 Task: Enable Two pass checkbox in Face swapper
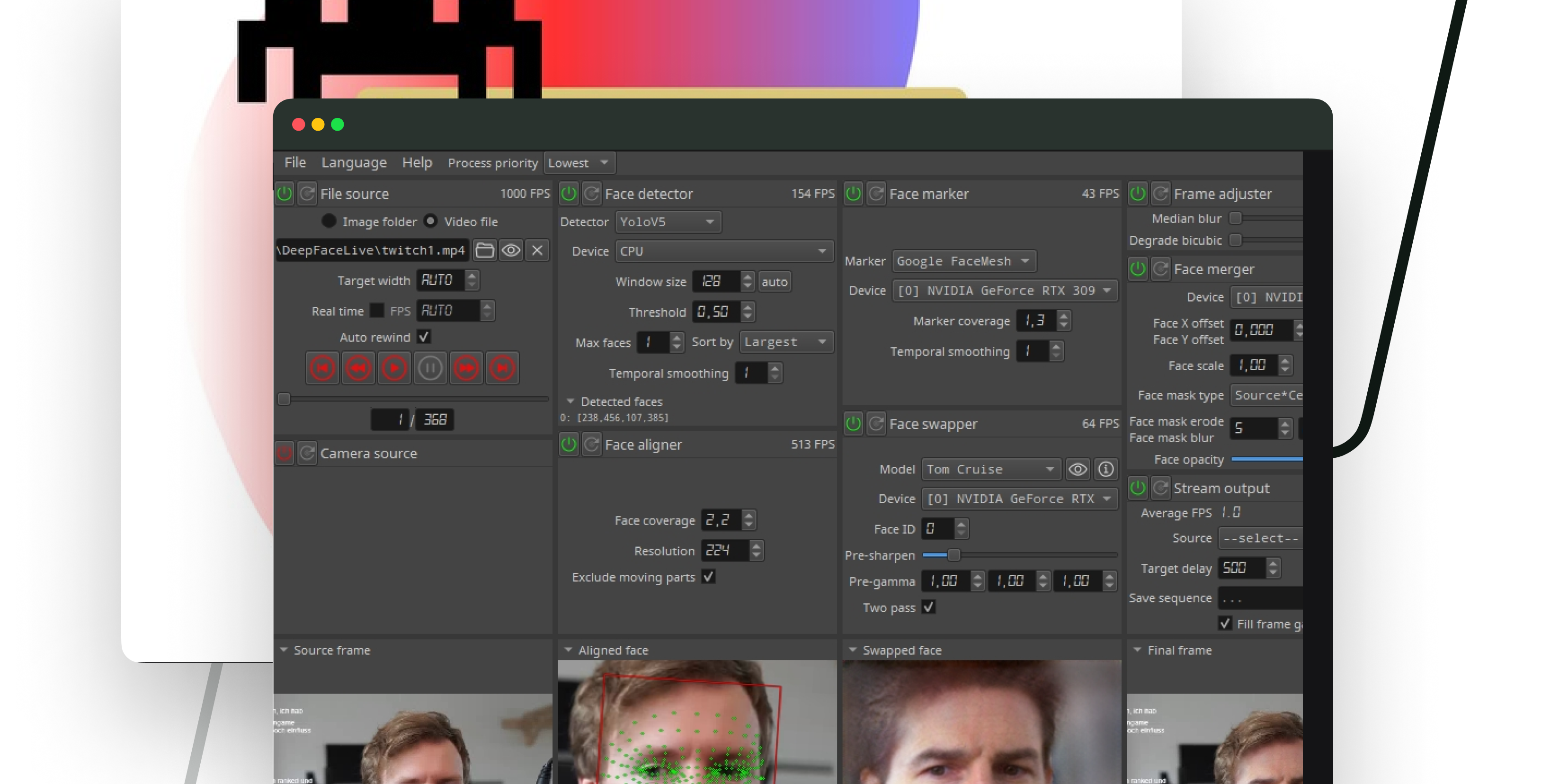point(927,607)
